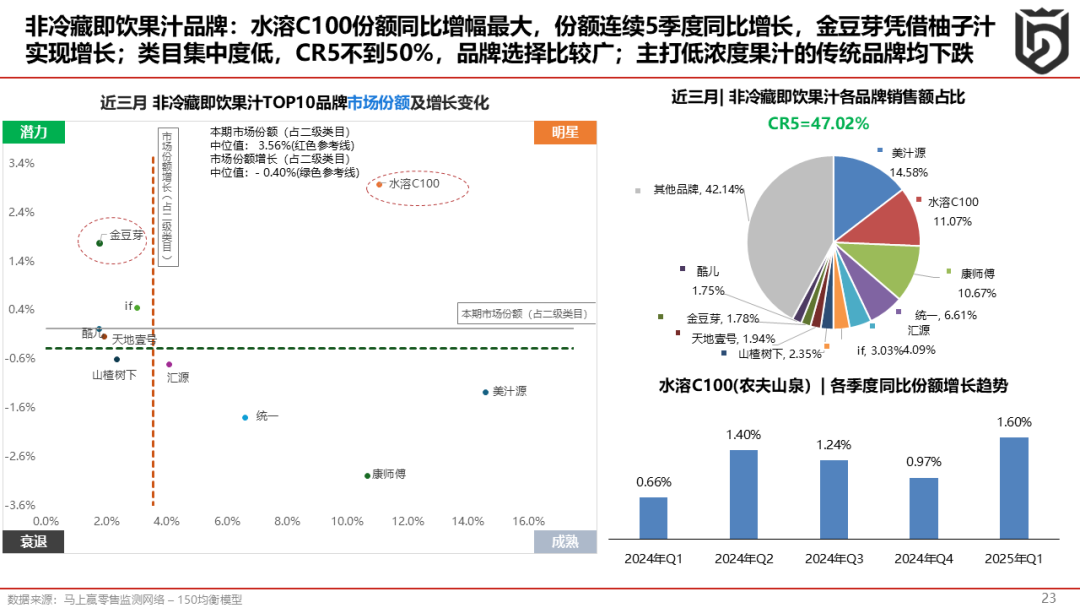Click the 数据来源 footer text
The height and width of the screenshot is (608, 1080).
[125, 600]
